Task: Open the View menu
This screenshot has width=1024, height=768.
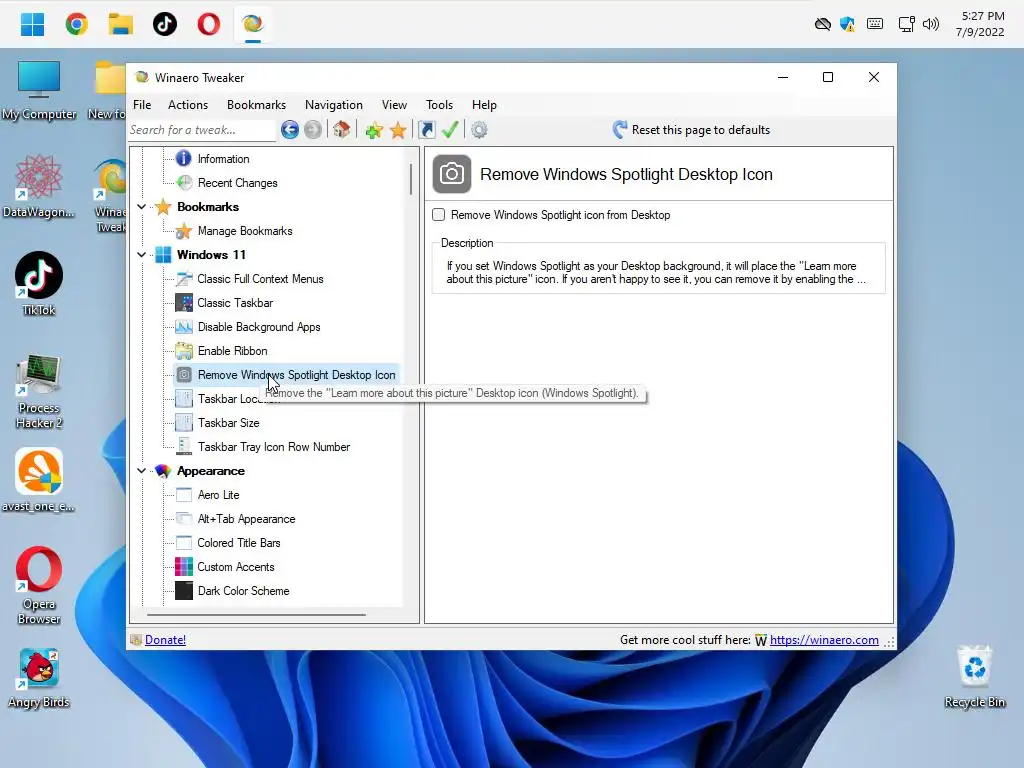Action: tap(394, 104)
